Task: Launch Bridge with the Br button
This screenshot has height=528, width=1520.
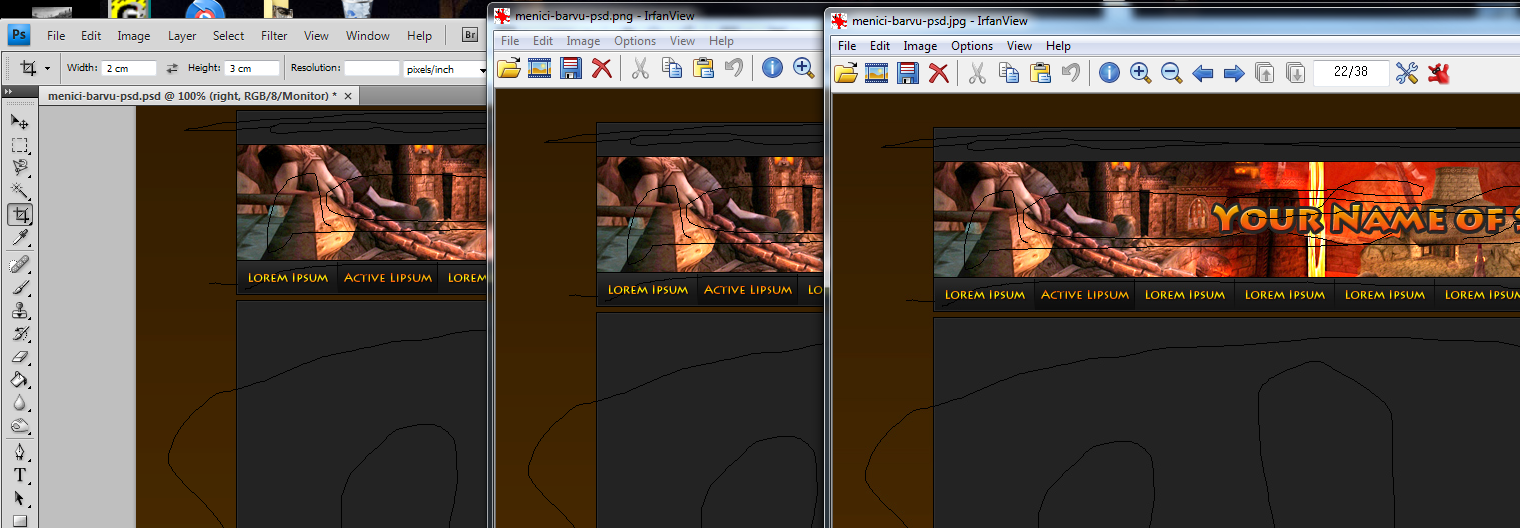Action: point(470,35)
